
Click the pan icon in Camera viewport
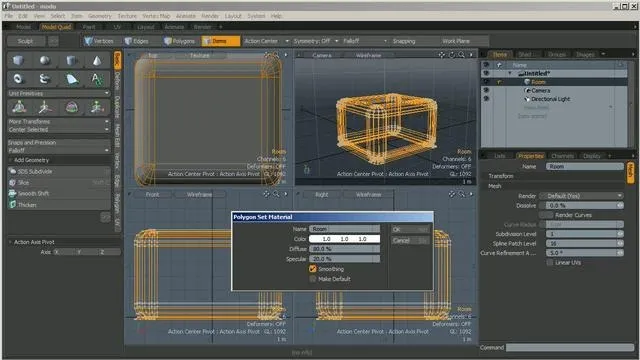click(442, 55)
